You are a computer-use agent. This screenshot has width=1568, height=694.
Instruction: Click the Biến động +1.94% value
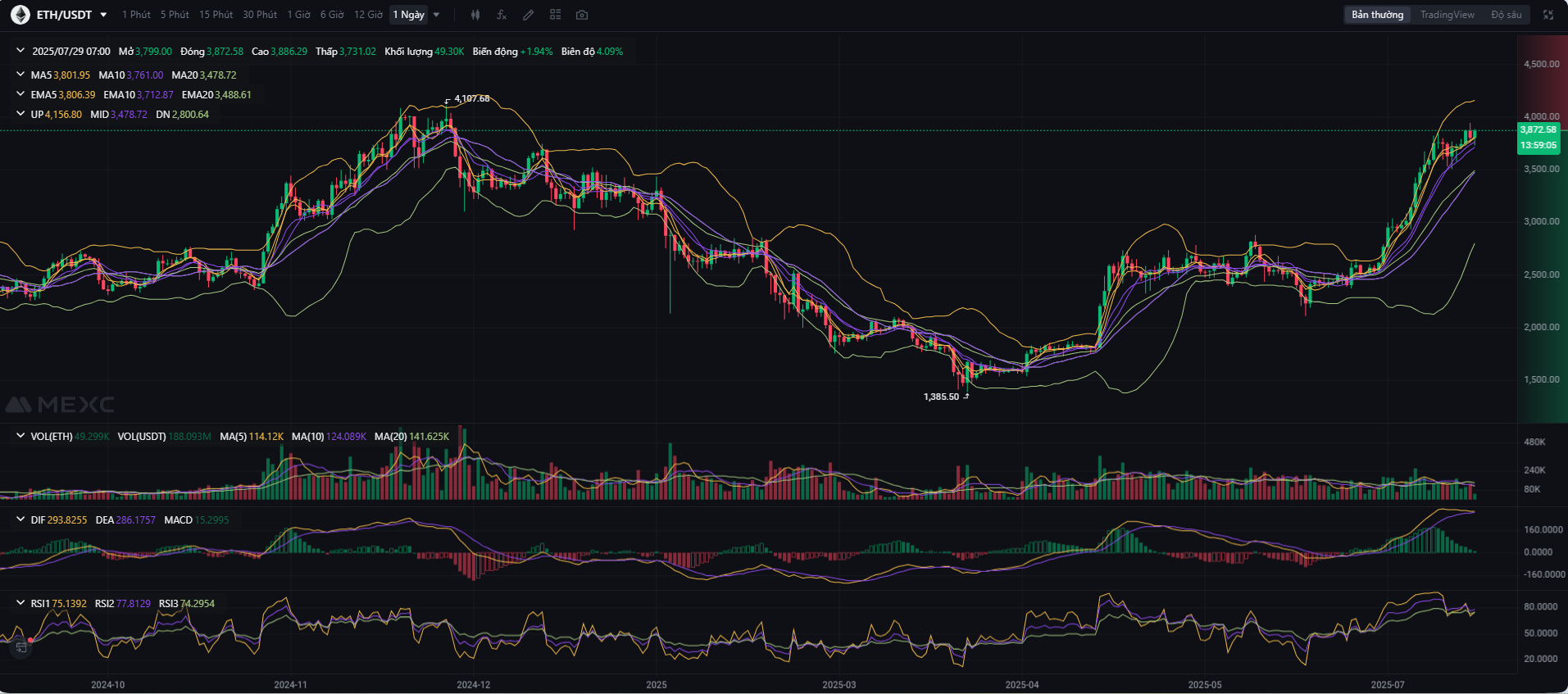(x=512, y=51)
